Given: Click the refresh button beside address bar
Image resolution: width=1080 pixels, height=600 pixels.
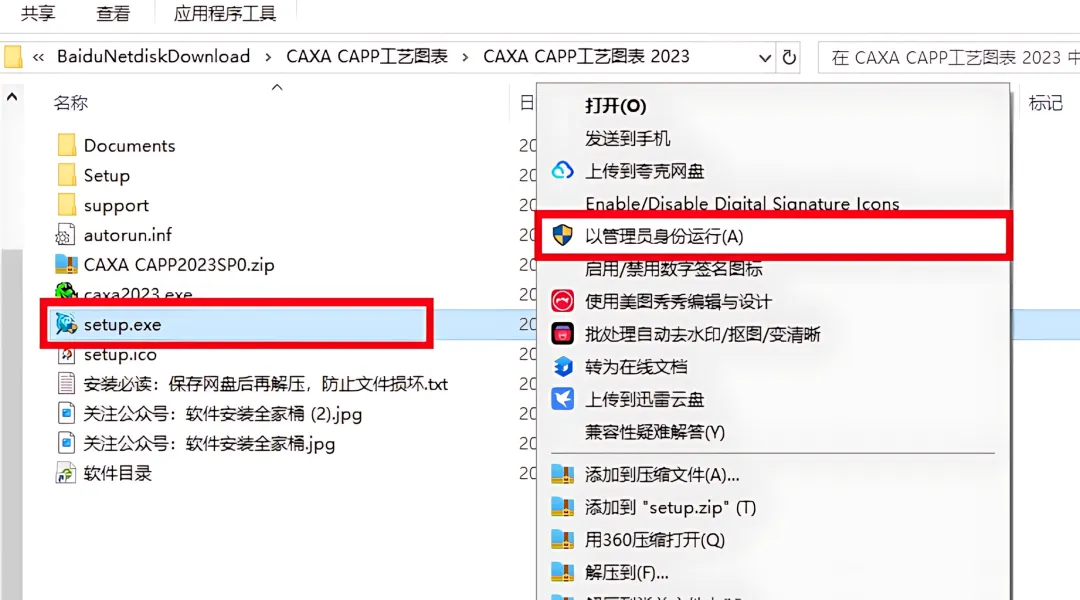Looking at the screenshot, I should (x=789, y=56).
